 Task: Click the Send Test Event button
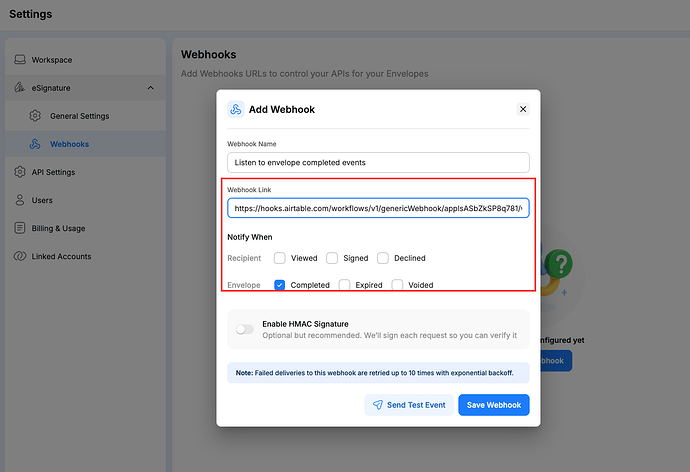[x=409, y=405]
